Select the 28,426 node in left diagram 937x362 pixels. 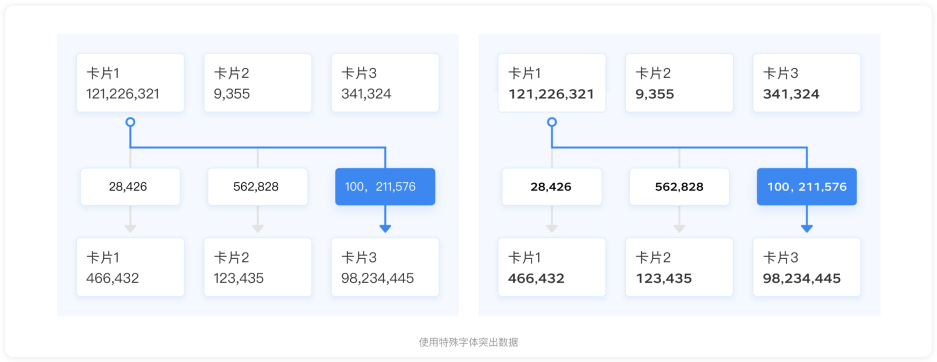[130, 187]
